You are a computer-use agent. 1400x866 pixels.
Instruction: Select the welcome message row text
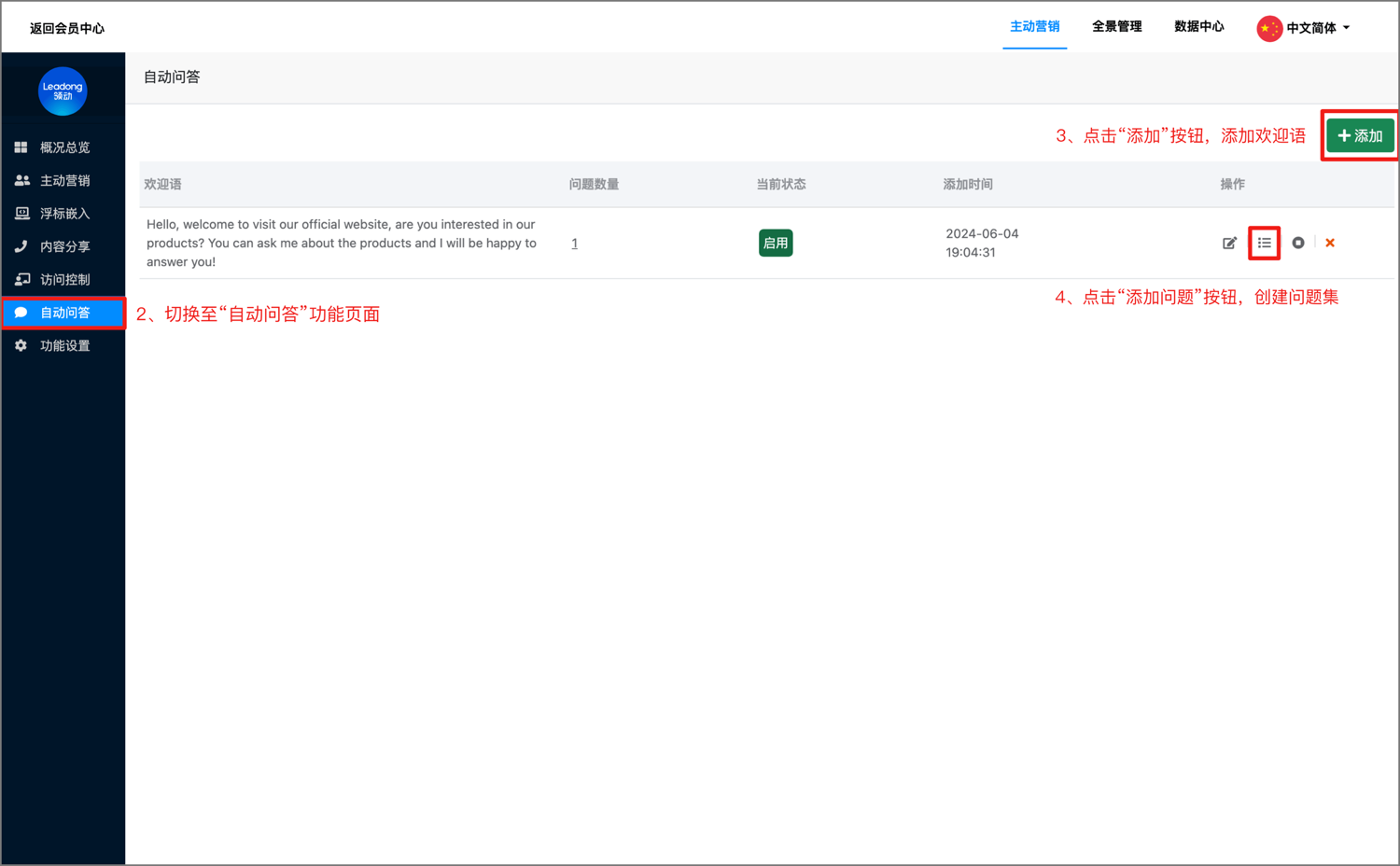pos(341,243)
